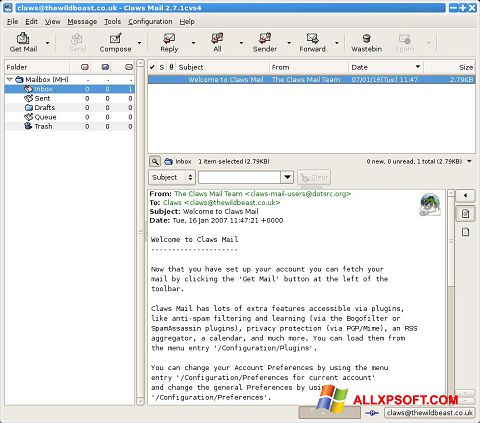The width and height of the screenshot is (480, 423).
Task: Select the Drafts folder
Action: [x=69, y=108]
